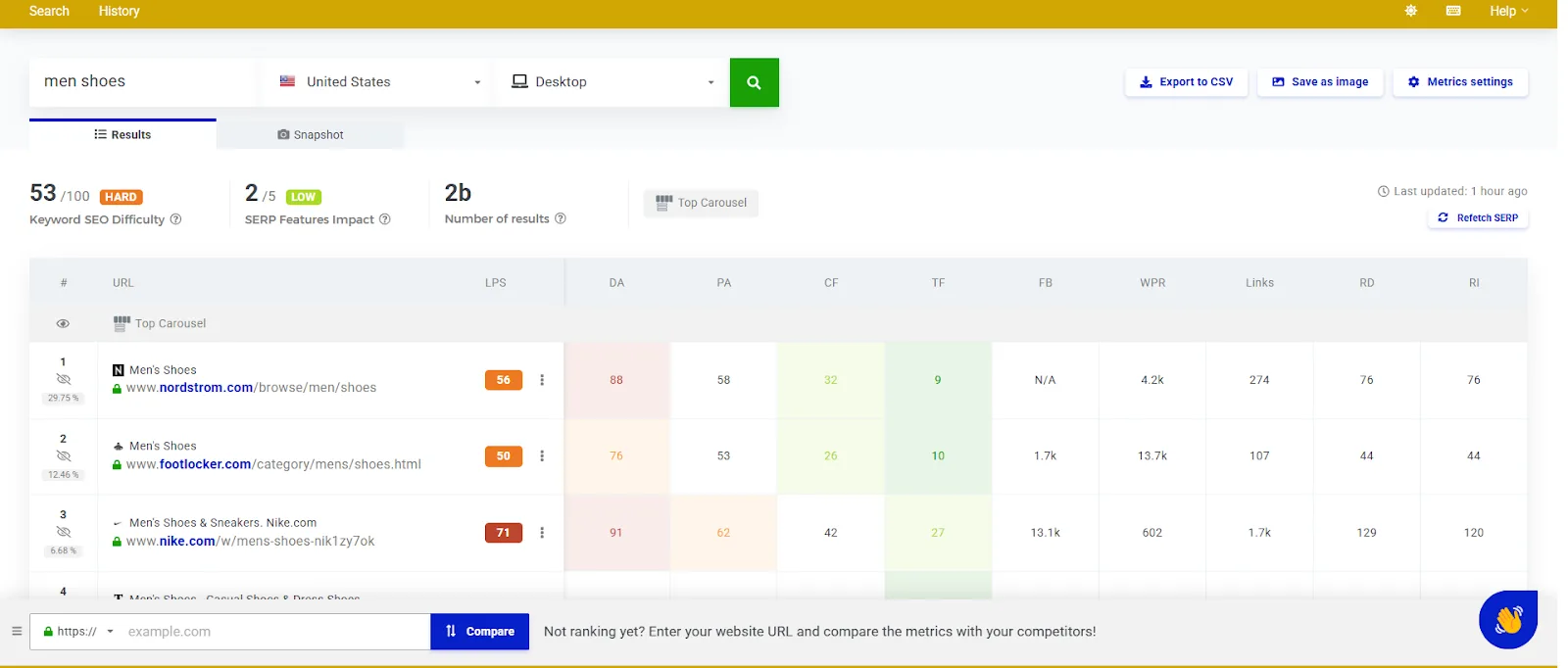
Task: Click Refetch SERP button
Action: point(1478,217)
